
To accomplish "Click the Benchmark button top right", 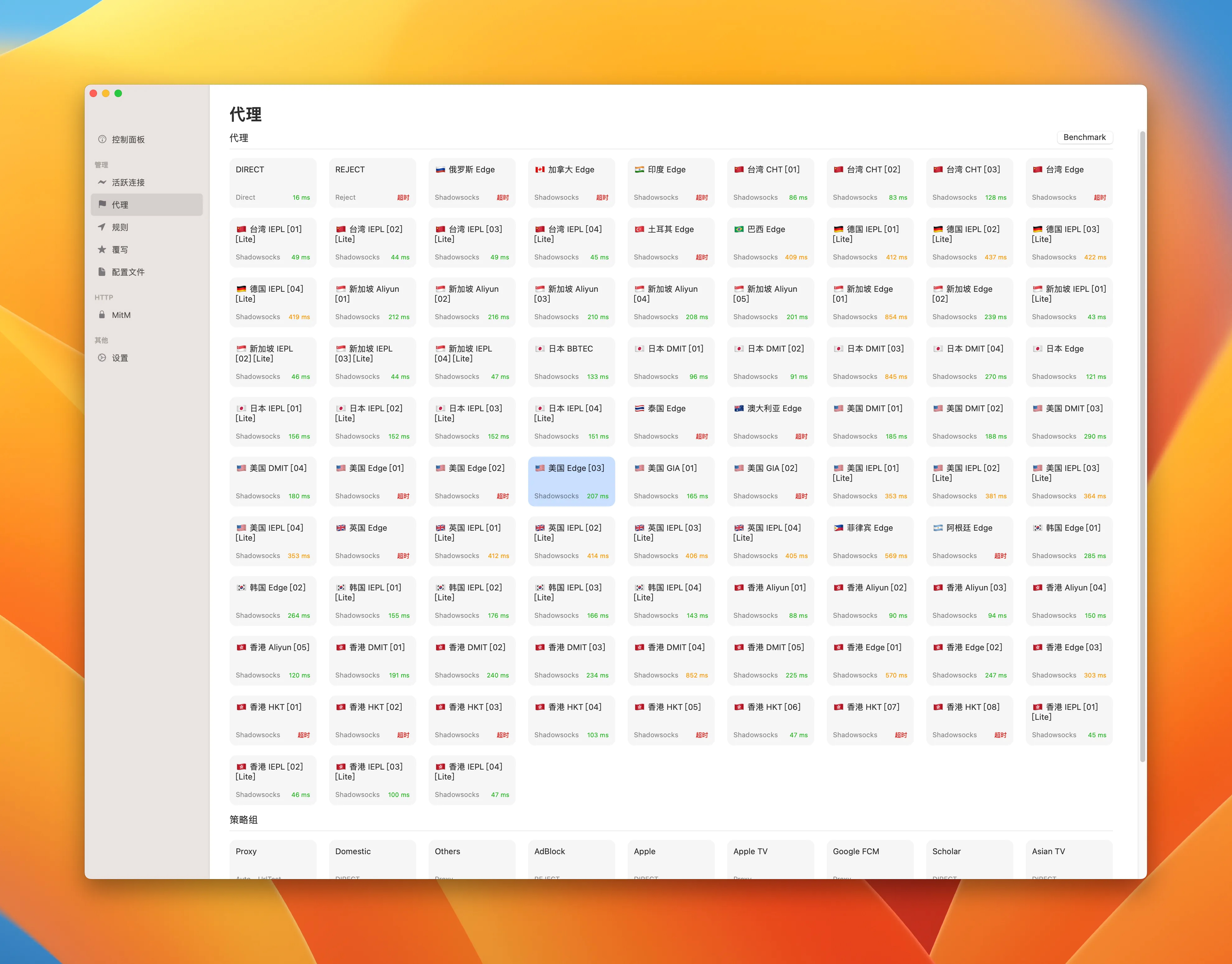I will pos(1083,137).
